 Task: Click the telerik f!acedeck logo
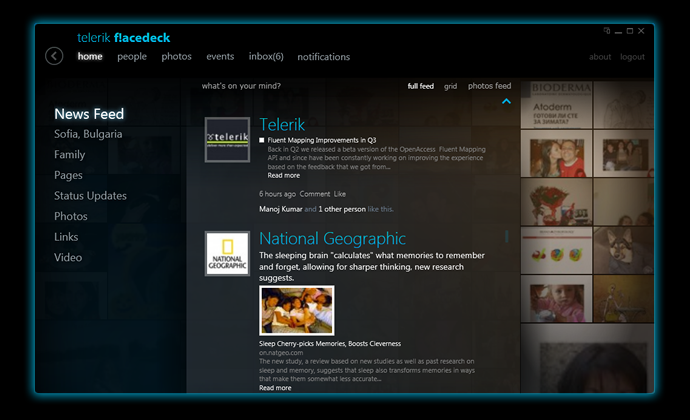click(124, 38)
